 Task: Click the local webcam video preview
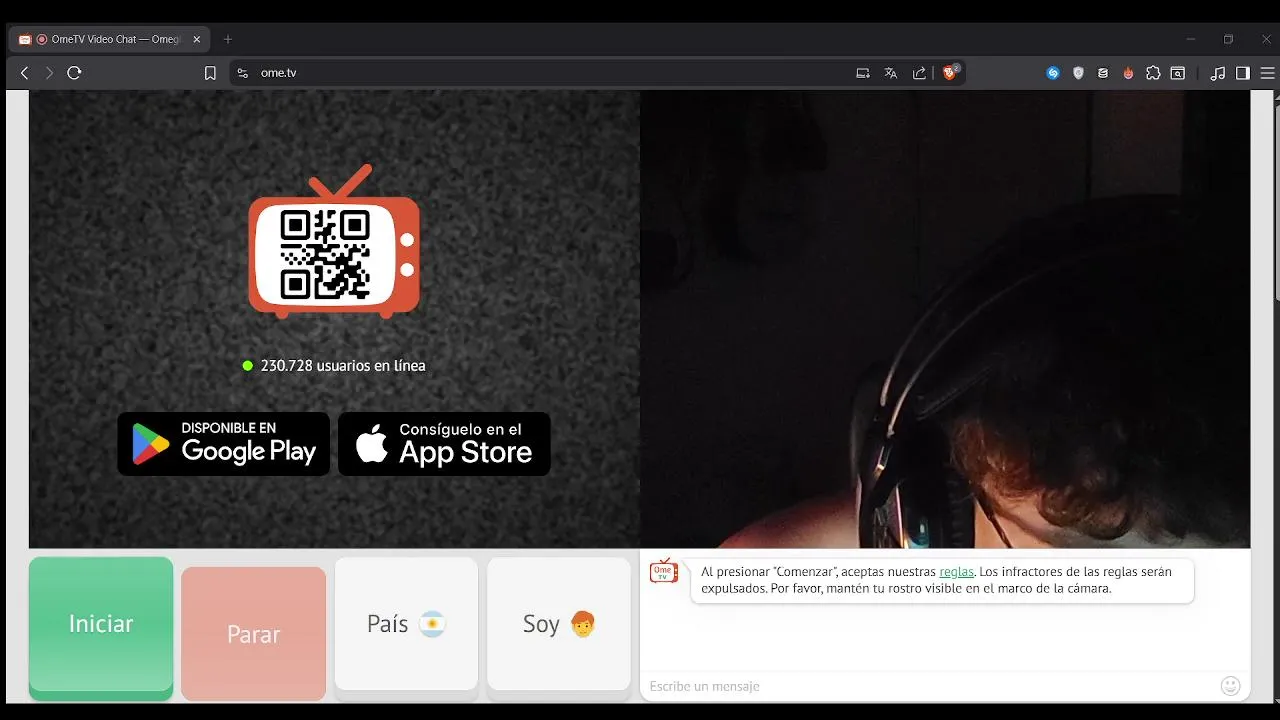[x=945, y=319]
